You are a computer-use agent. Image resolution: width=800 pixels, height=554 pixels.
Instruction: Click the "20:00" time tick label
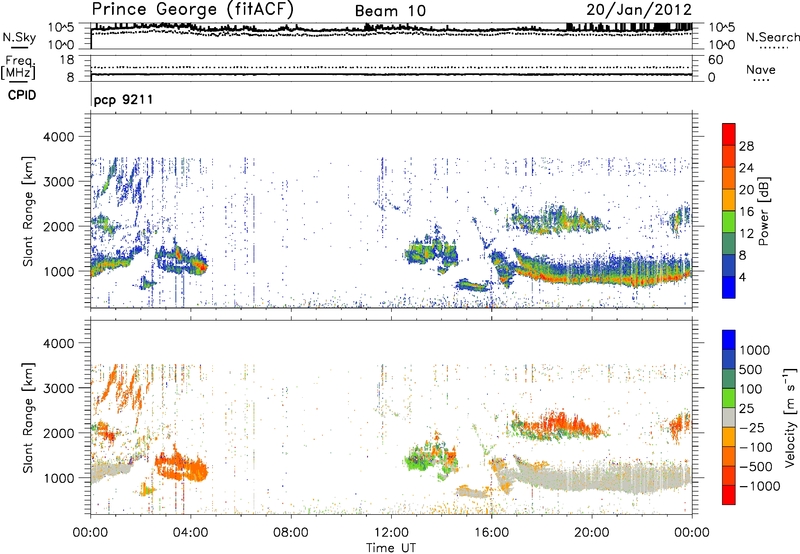click(x=592, y=533)
